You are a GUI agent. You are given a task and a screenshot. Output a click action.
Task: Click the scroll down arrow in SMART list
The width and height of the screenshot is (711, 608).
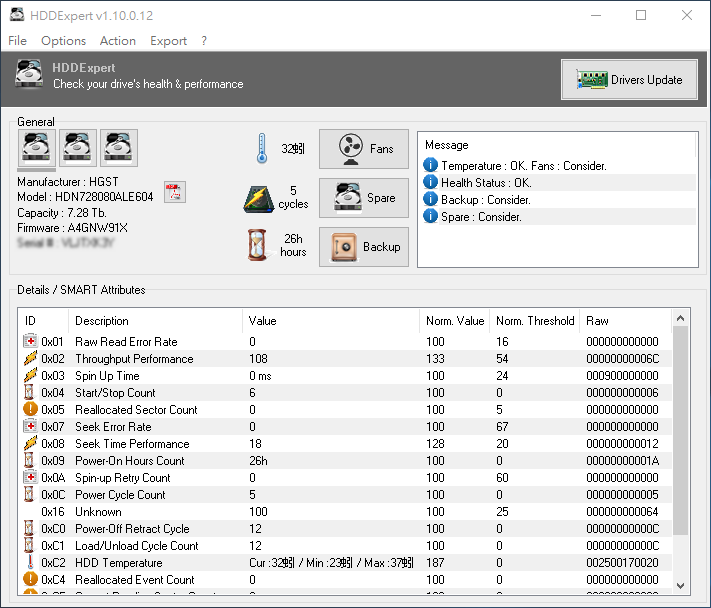point(681,585)
